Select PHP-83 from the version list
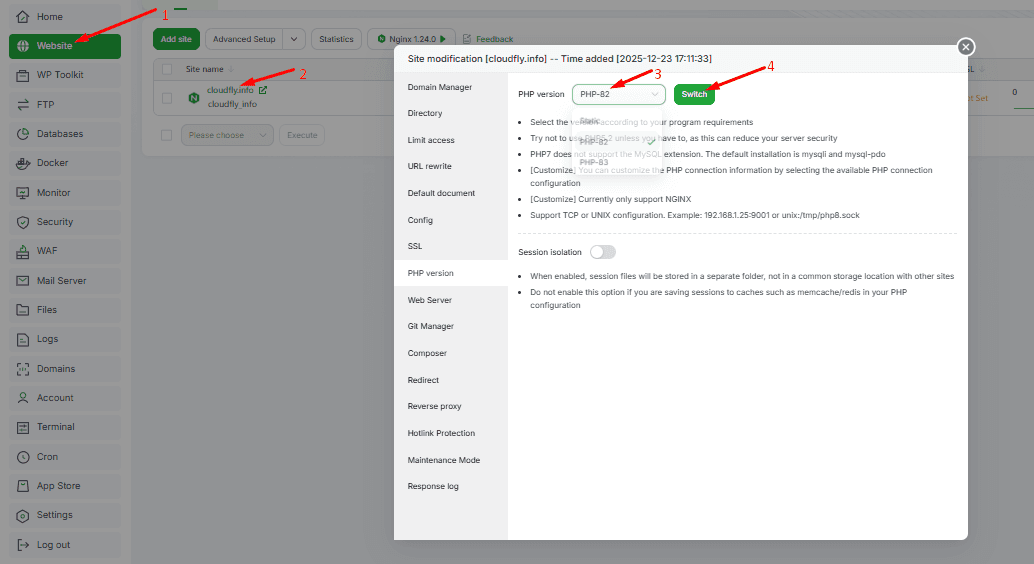Image resolution: width=1034 pixels, height=564 pixels. (594, 162)
